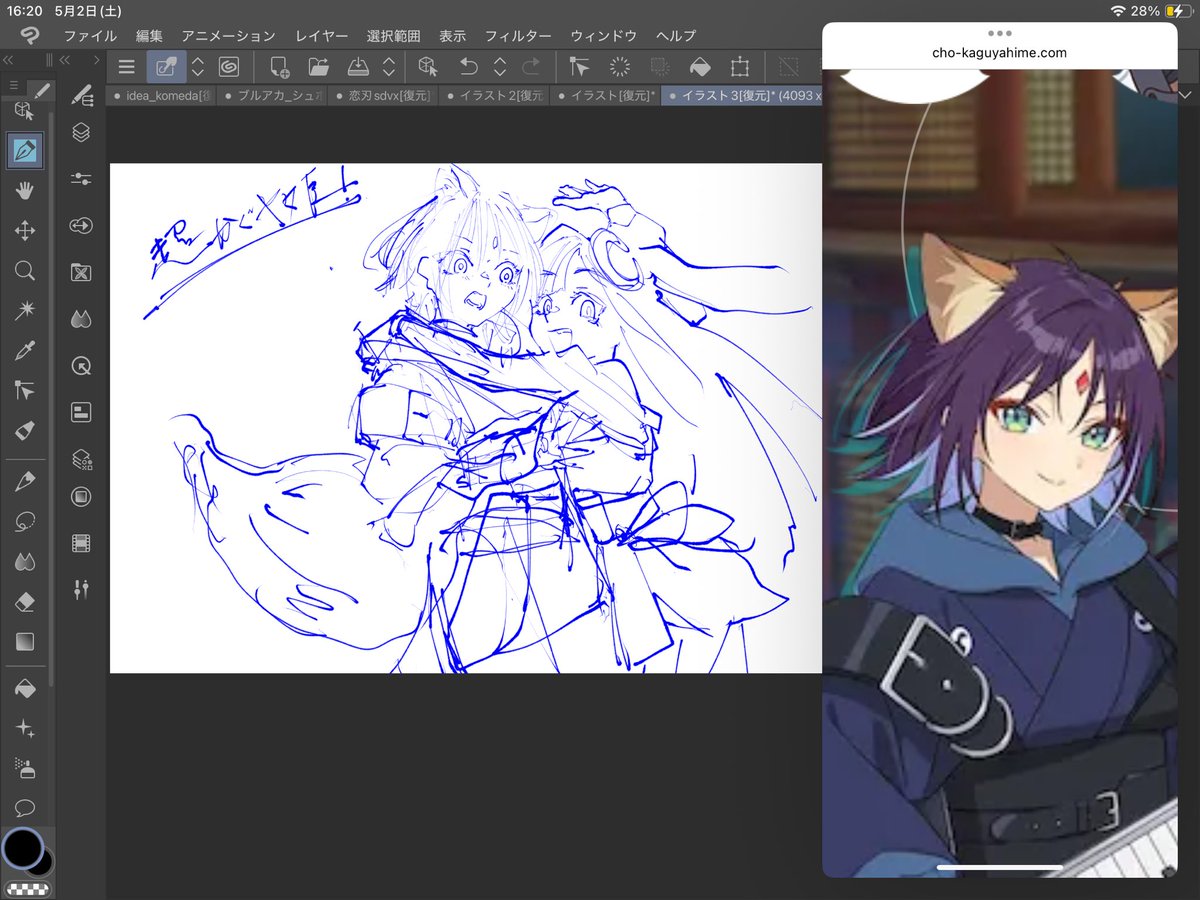
Task: Switch to イラスト[復元]* canvas tab
Action: tap(603, 96)
